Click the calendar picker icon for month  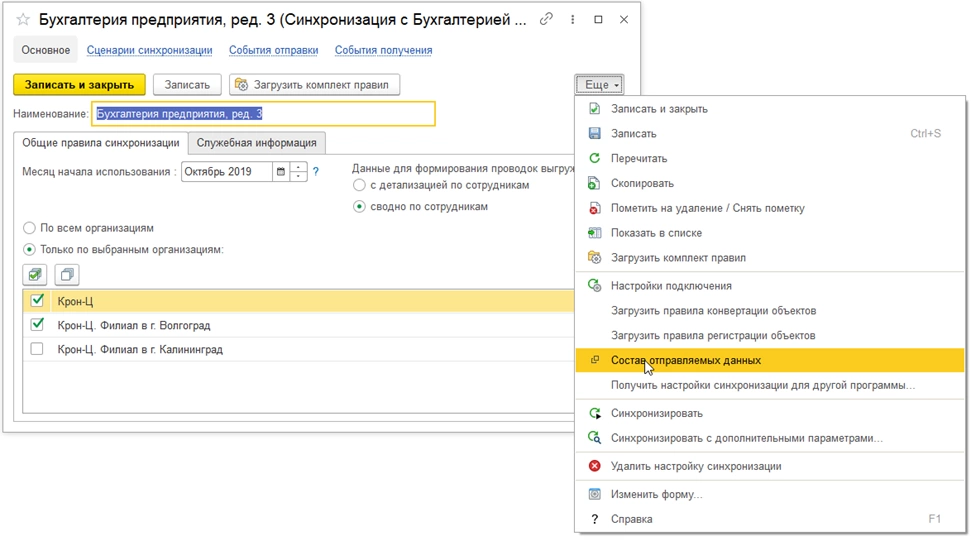click(x=281, y=172)
